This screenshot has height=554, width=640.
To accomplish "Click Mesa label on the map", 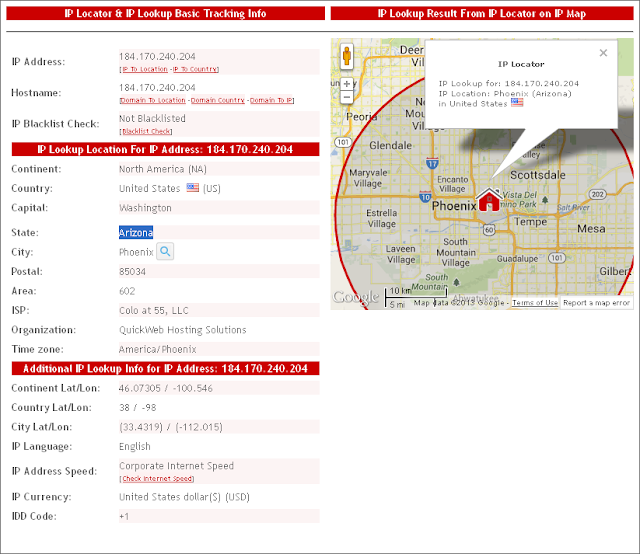I will click(x=591, y=229).
